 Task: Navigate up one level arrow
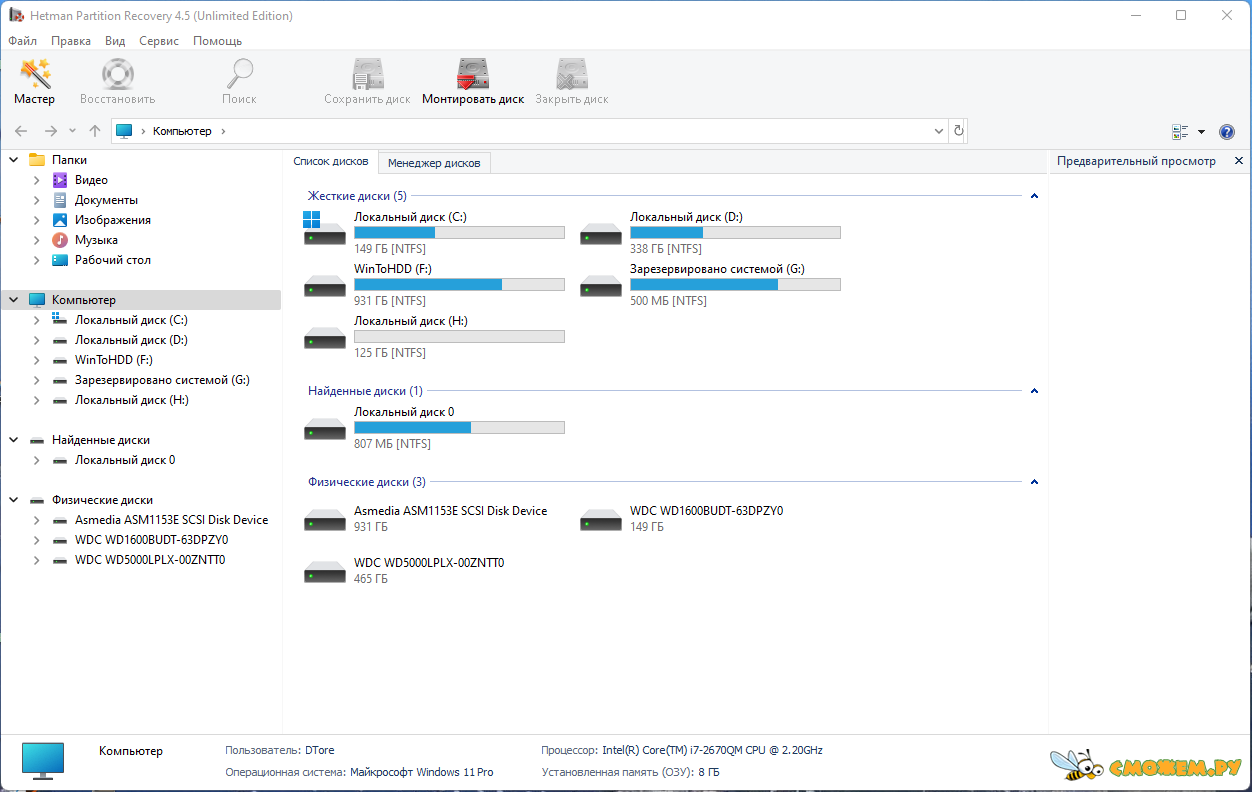(x=95, y=131)
